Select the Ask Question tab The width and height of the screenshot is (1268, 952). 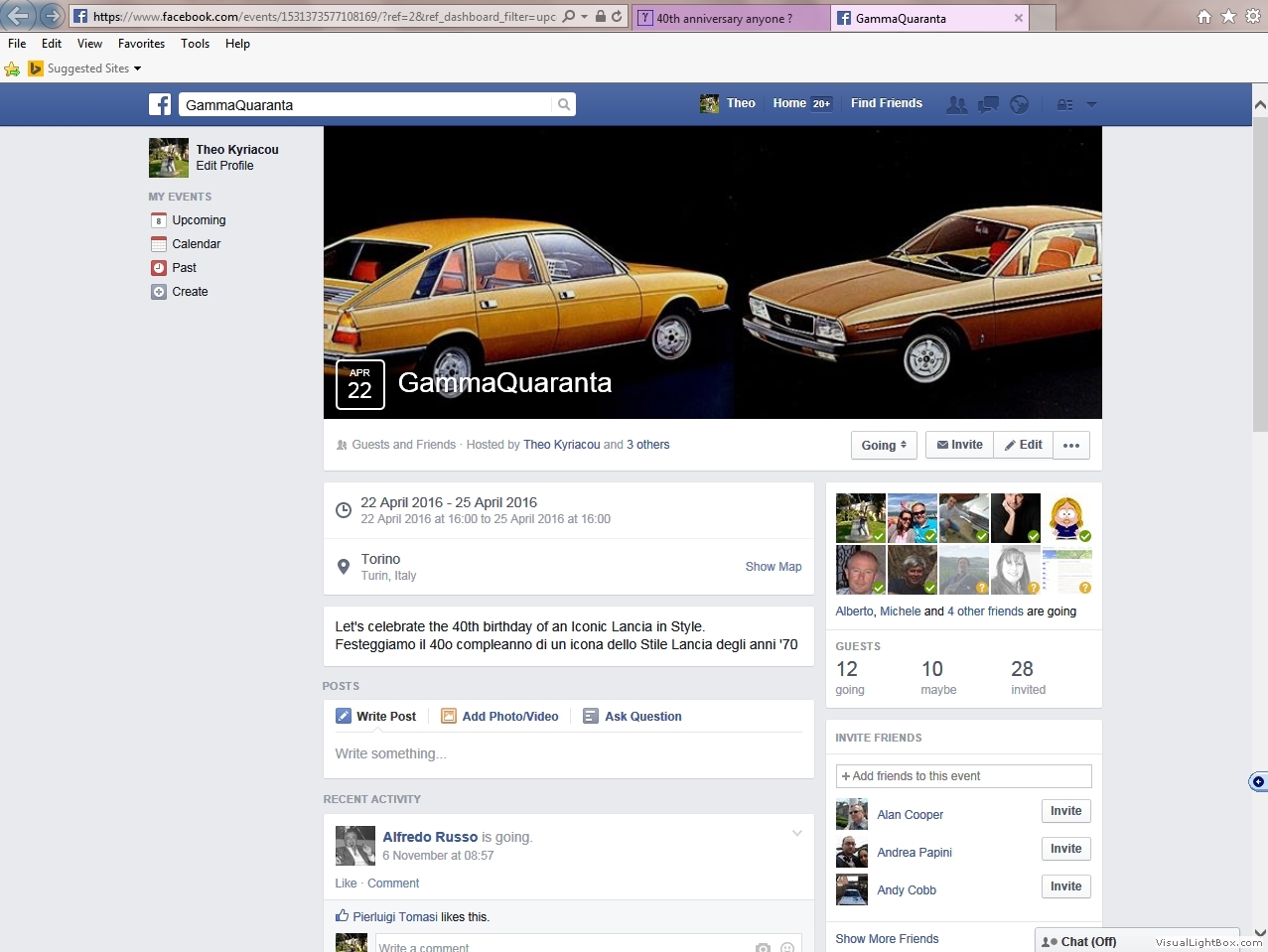click(x=633, y=717)
